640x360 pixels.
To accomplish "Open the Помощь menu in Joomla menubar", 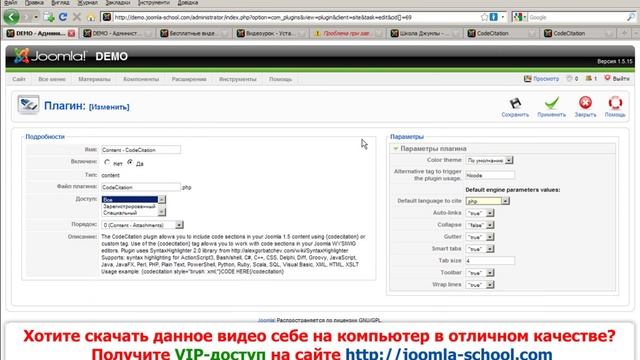I will pos(280,79).
